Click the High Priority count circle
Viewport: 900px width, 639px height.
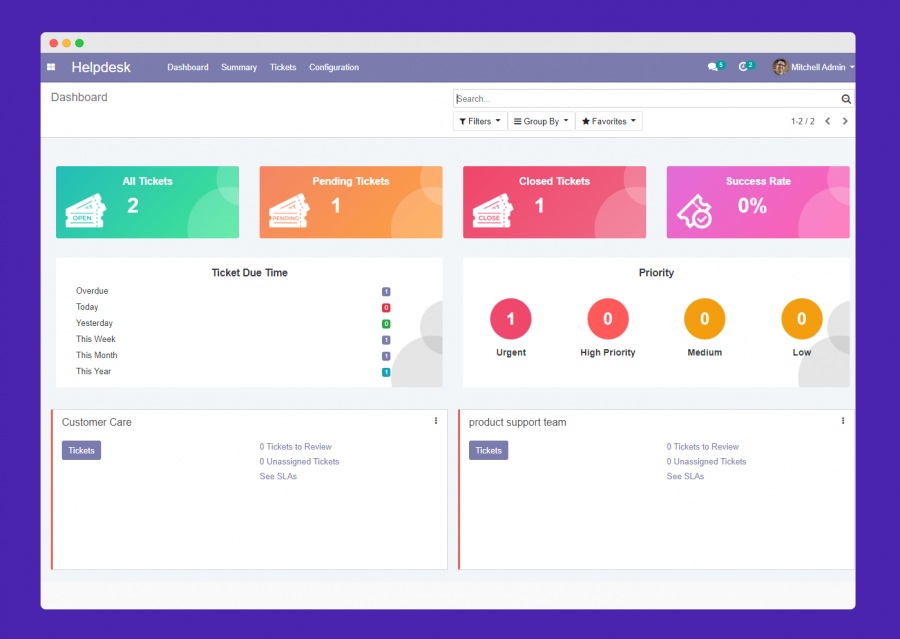pos(608,319)
